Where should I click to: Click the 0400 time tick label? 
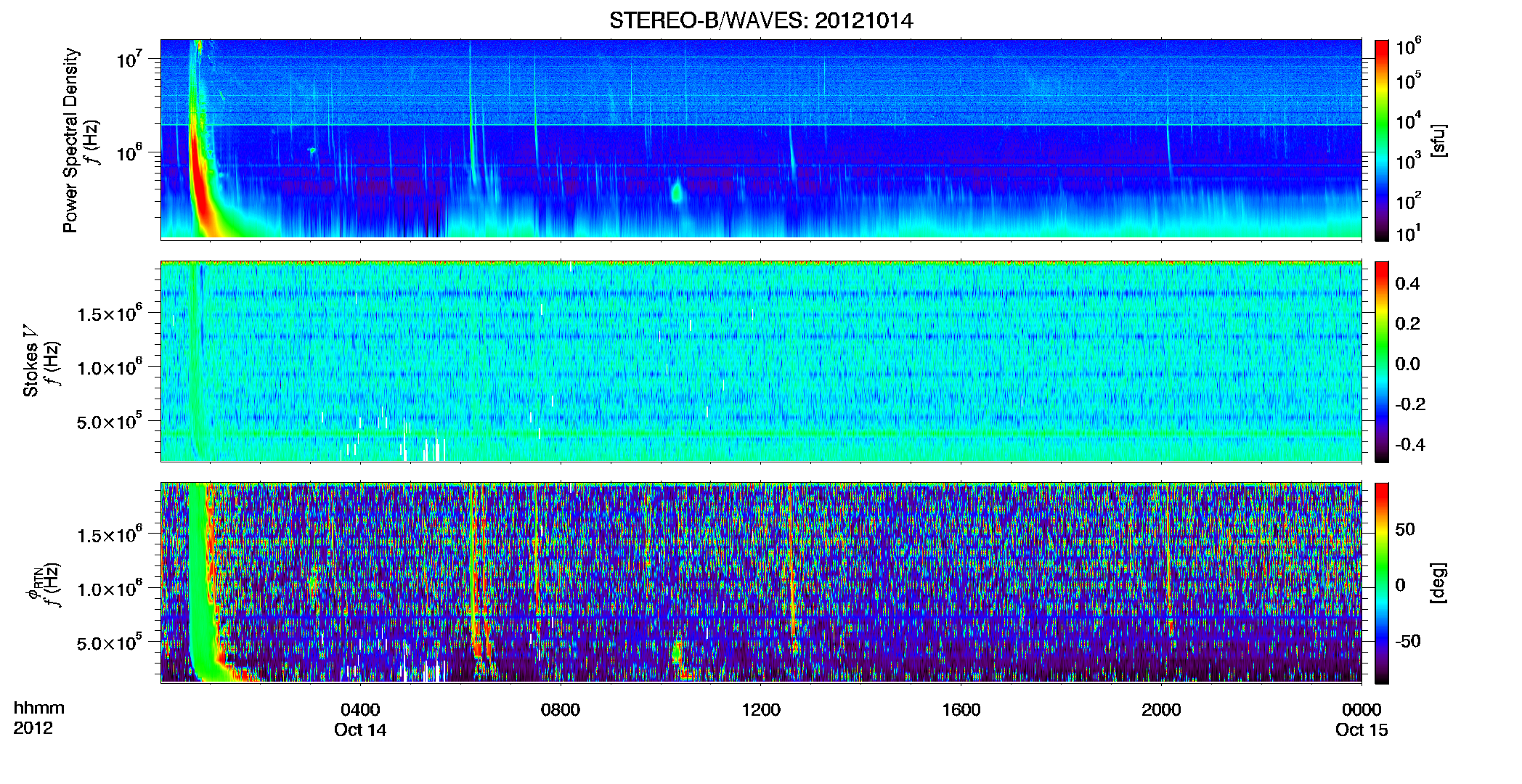360,709
